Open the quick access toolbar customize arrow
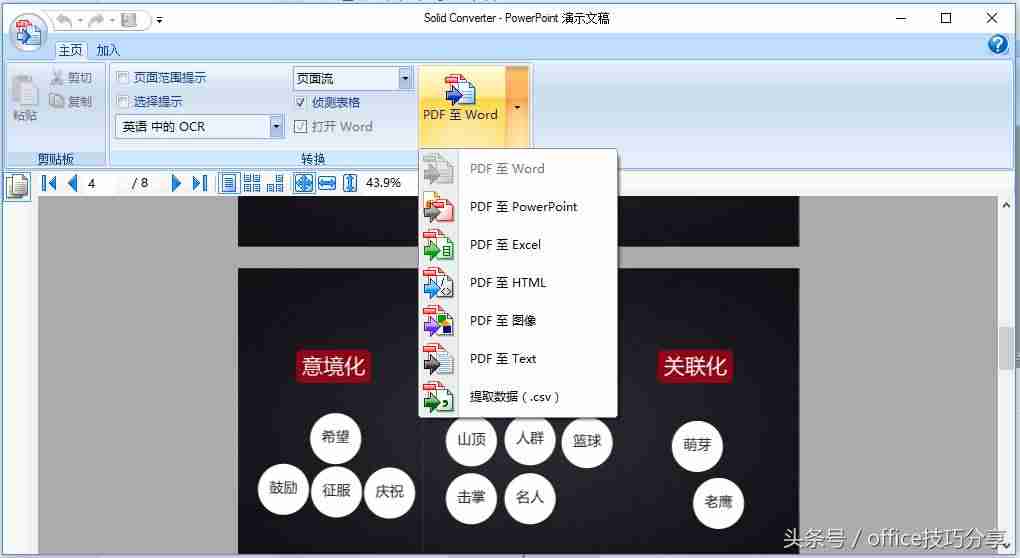Image resolution: width=1020 pixels, height=558 pixels. [159, 21]
